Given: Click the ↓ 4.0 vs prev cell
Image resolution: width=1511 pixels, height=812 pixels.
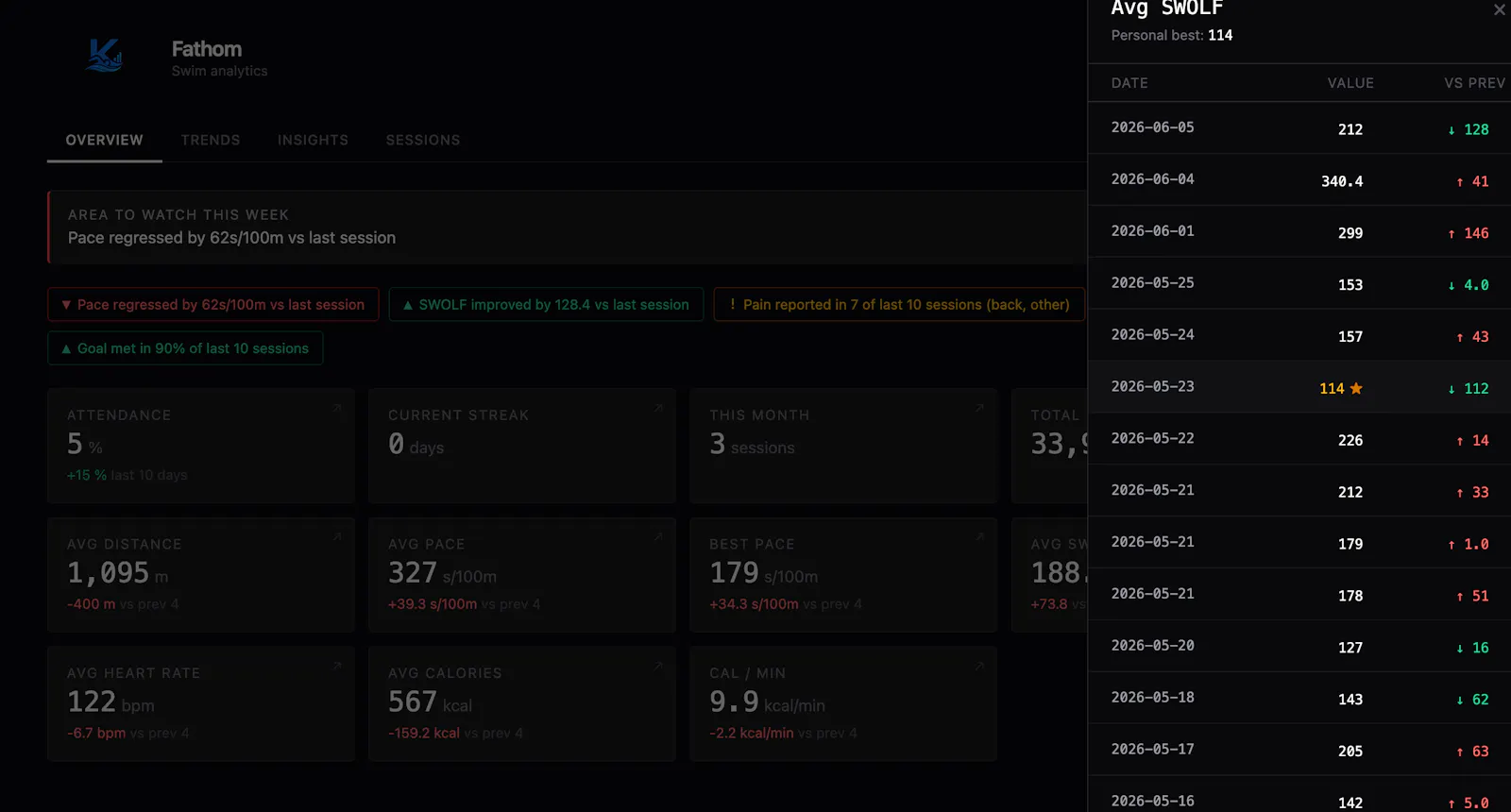Looking at the screenshot, I should pos(1469,285).
